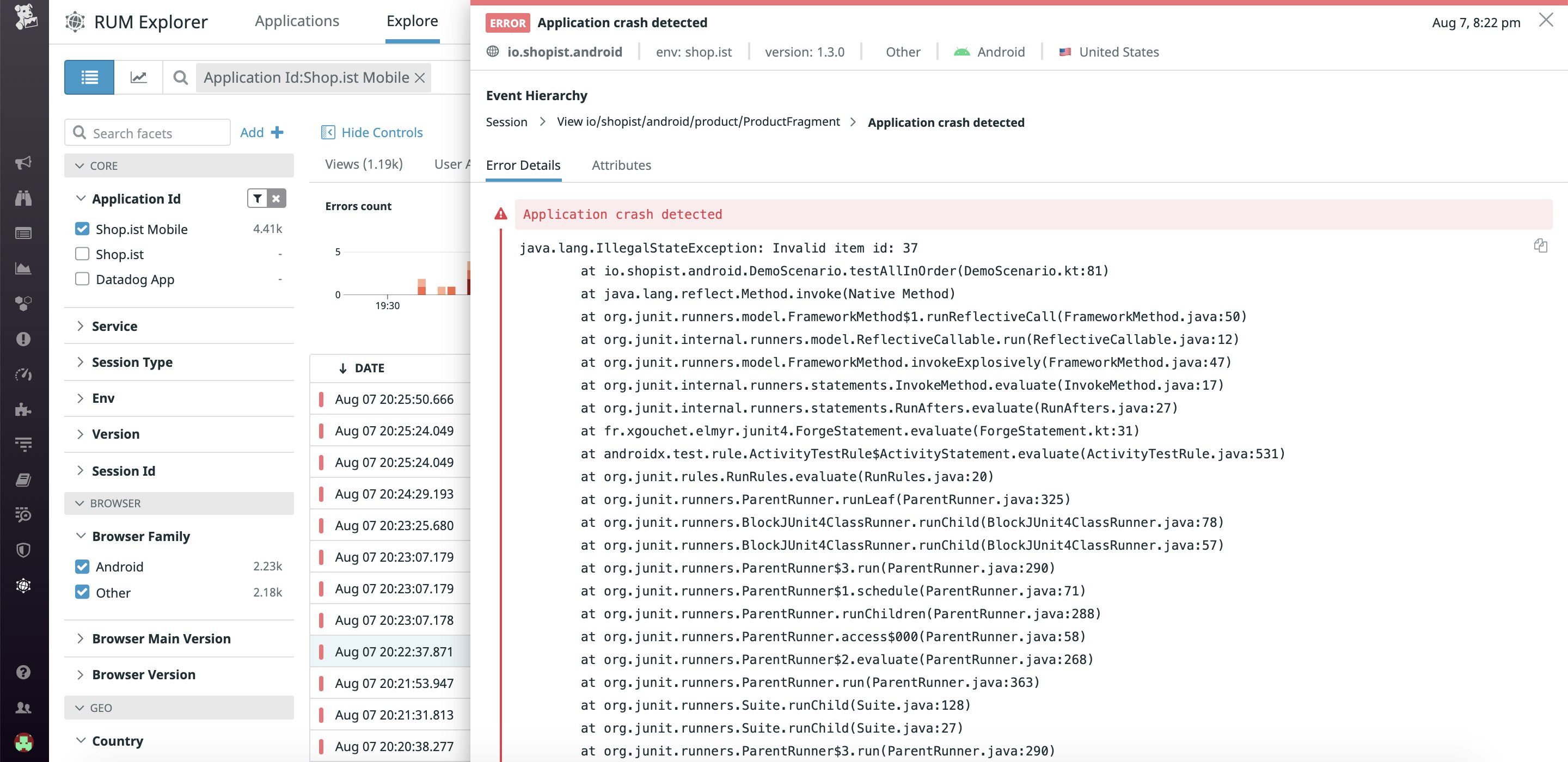
Task: Remove the Application Id:Shop.ist Mobile query chip
Action: point(419,78)
